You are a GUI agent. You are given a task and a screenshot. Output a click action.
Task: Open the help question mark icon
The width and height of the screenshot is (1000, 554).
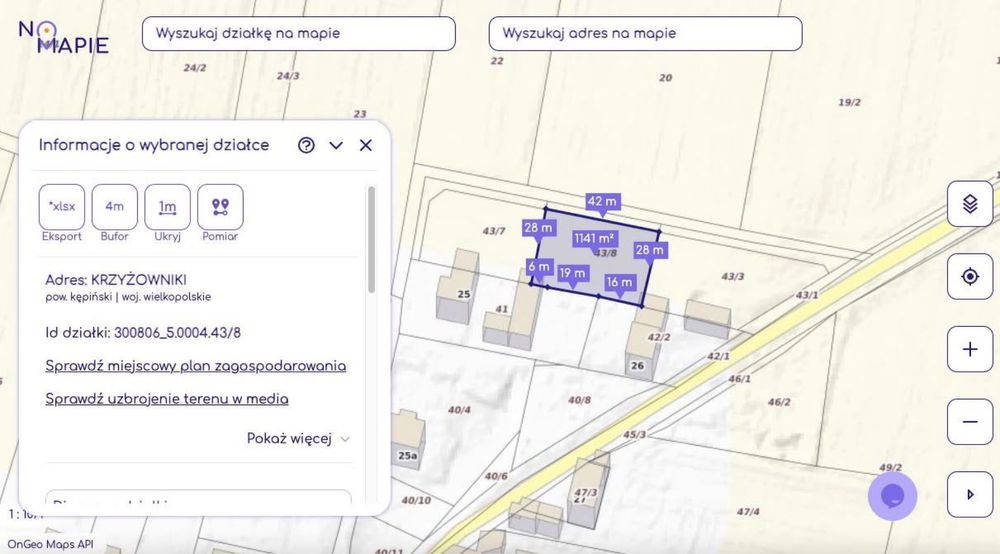(x=306, y=145)
